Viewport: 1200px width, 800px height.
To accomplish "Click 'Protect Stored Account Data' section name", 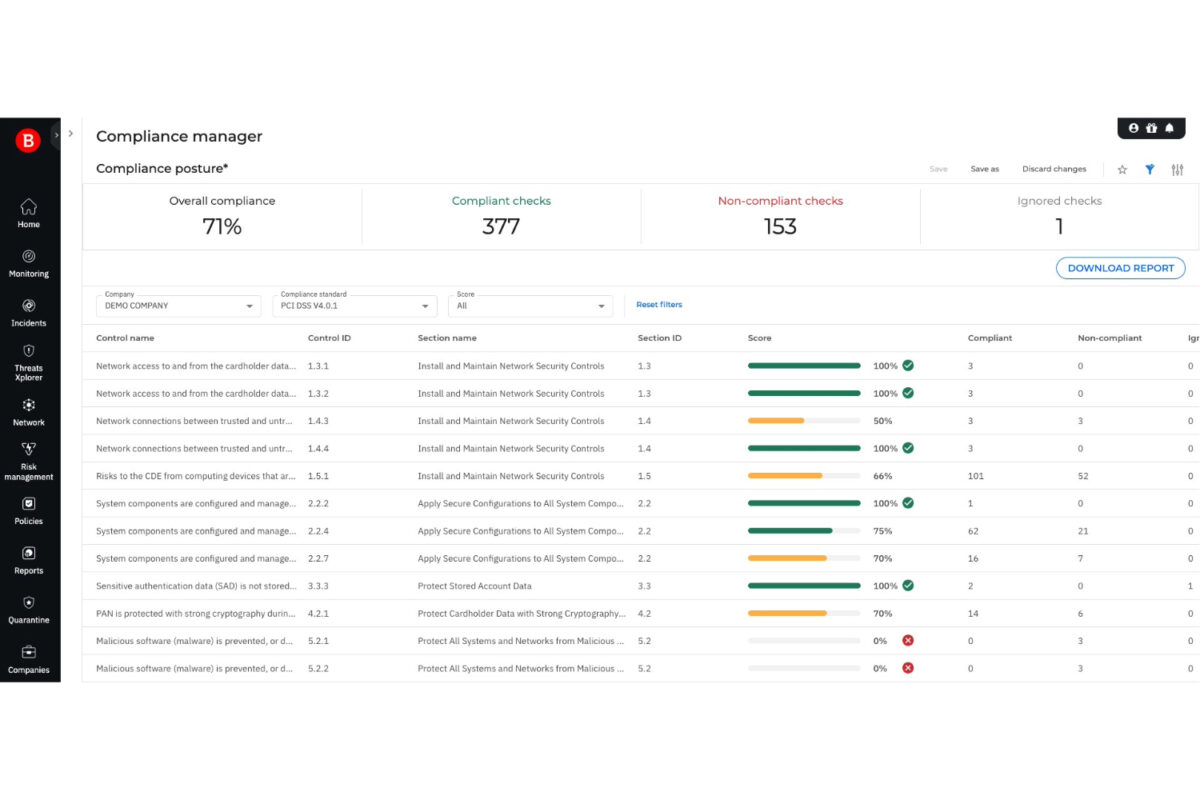I will 475,586.
